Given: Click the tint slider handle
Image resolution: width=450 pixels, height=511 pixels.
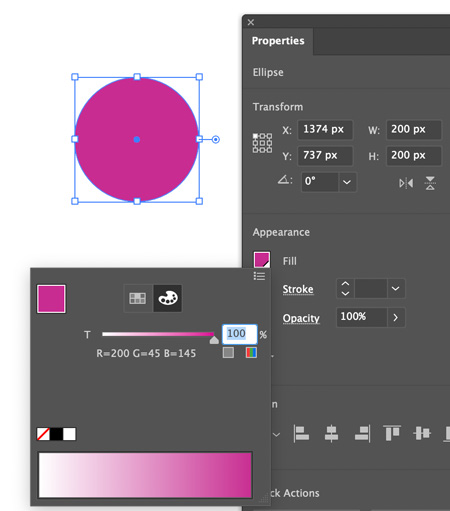Looking at the screenshot, I should click(x=214, y=340).
